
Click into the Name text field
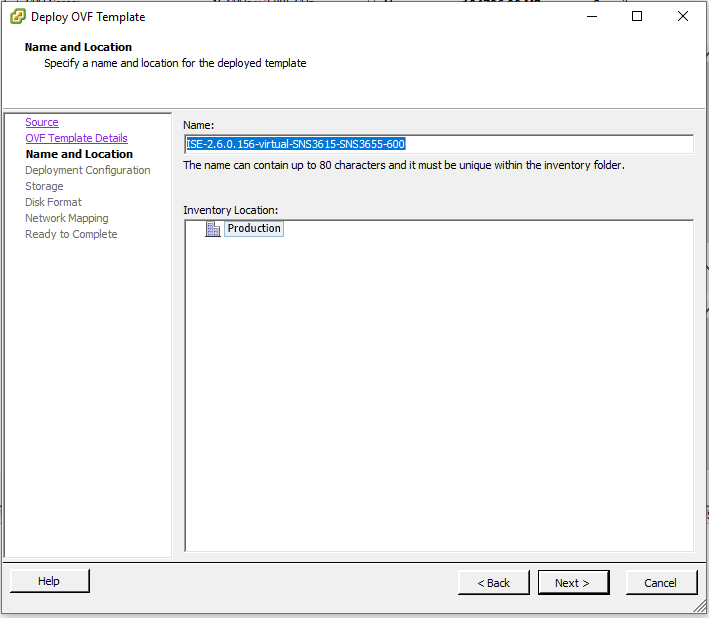[x=439, y=144]
